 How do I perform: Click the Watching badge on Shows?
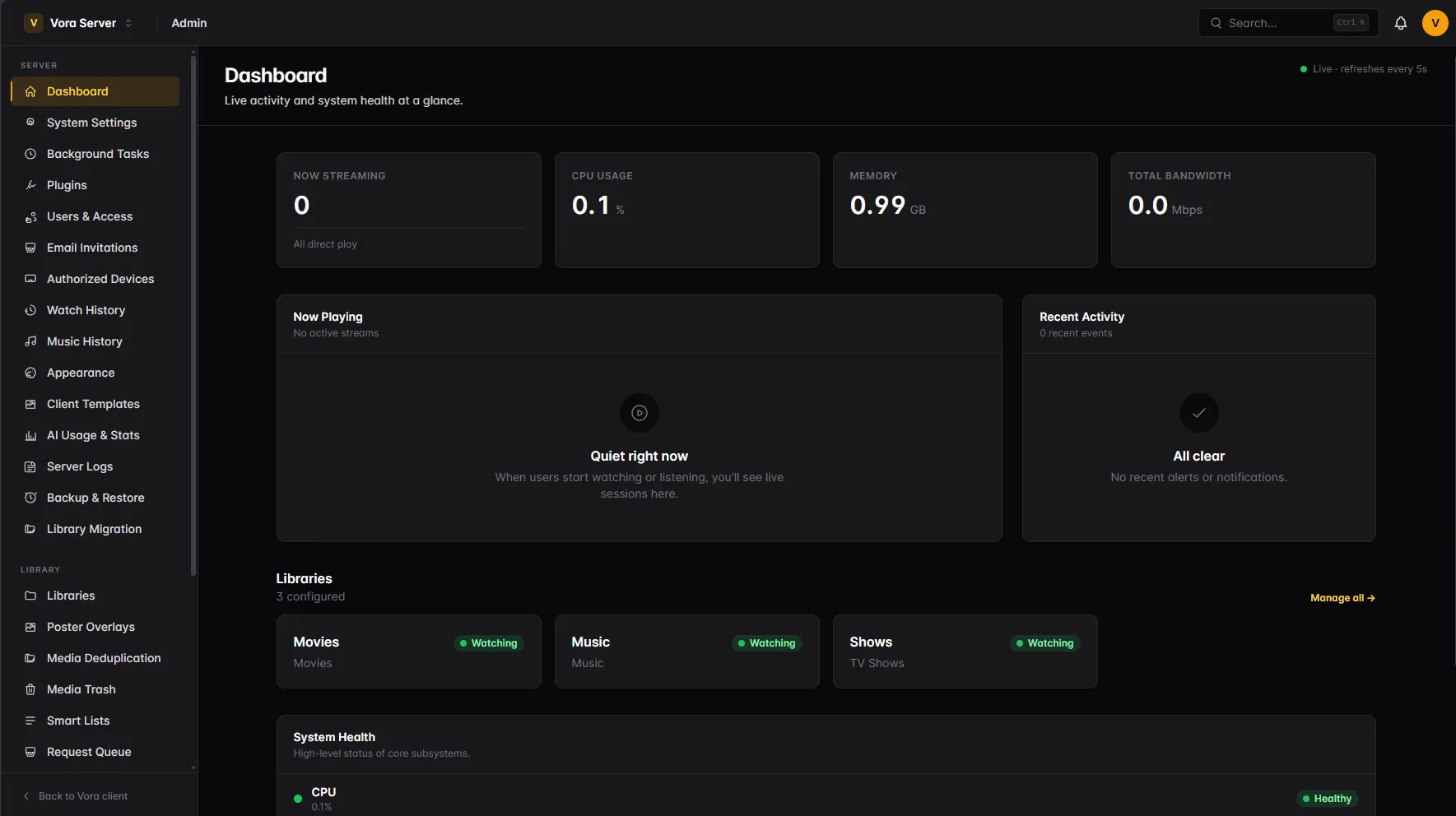[1045, 643]
